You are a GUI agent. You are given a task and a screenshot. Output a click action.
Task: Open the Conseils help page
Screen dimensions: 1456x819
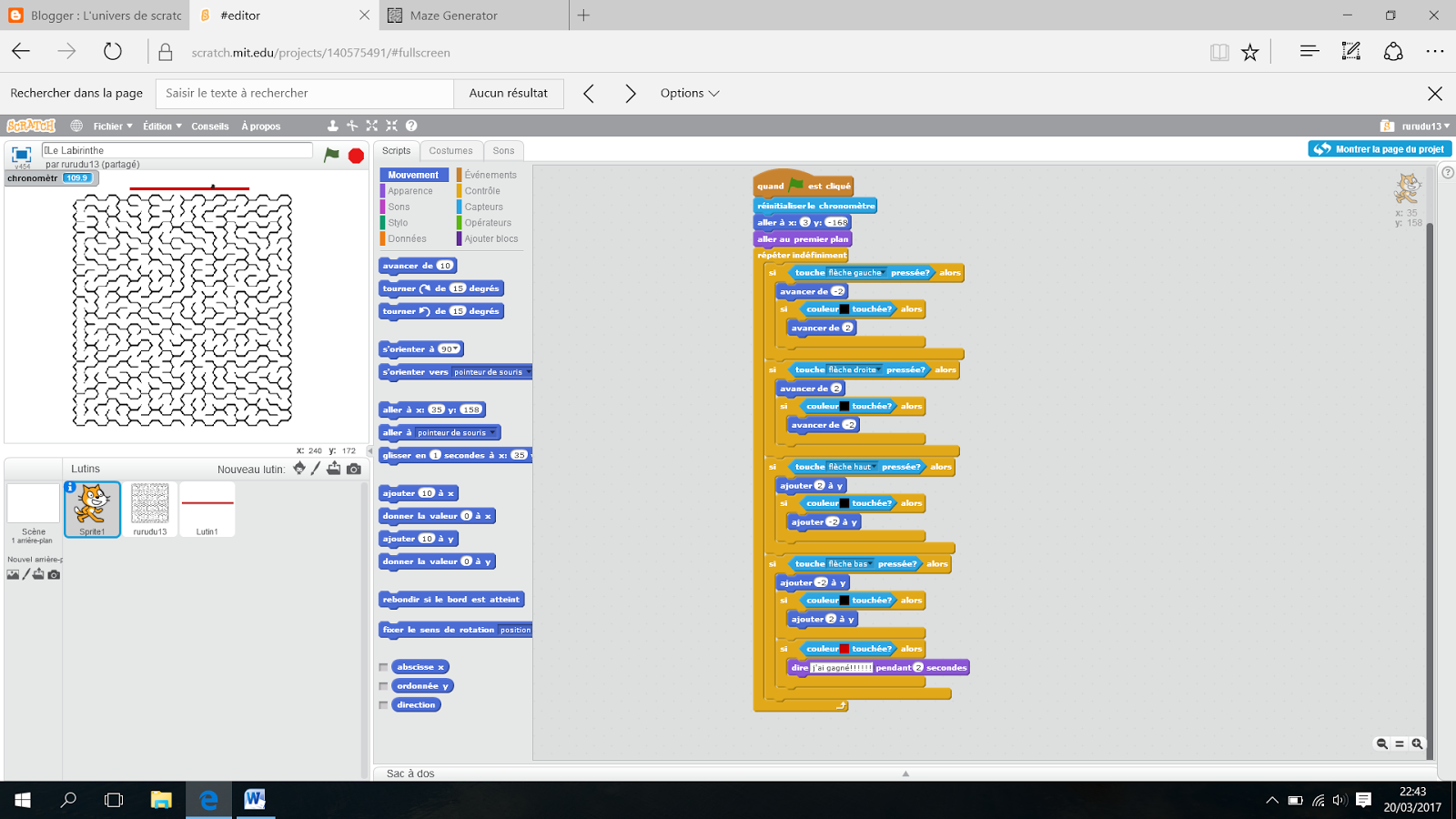tap(209, 126)
